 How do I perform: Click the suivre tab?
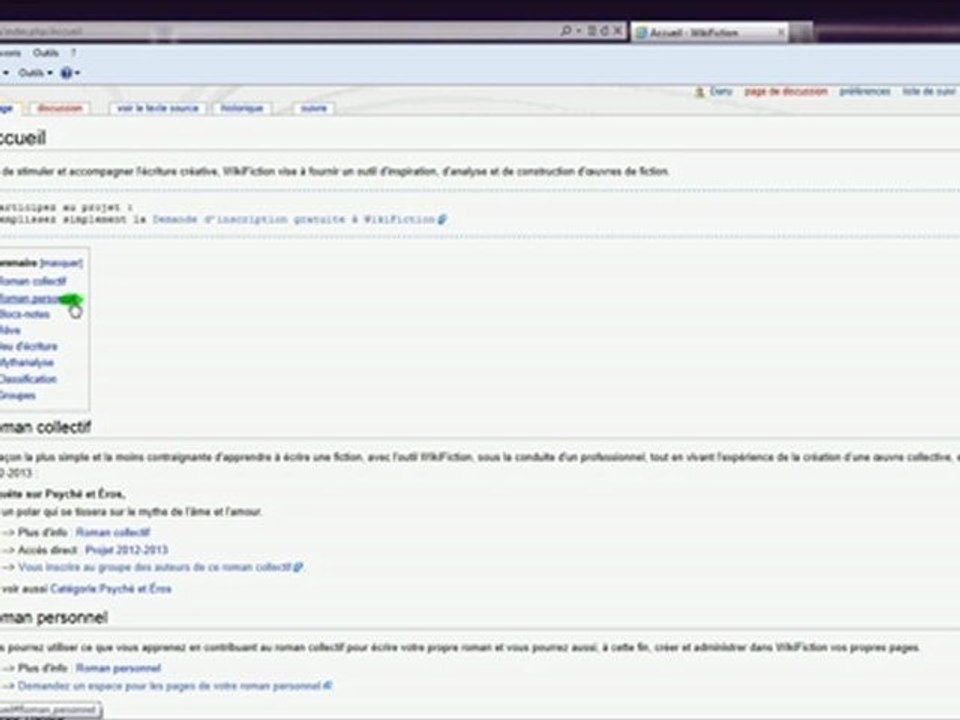[313, 108]
